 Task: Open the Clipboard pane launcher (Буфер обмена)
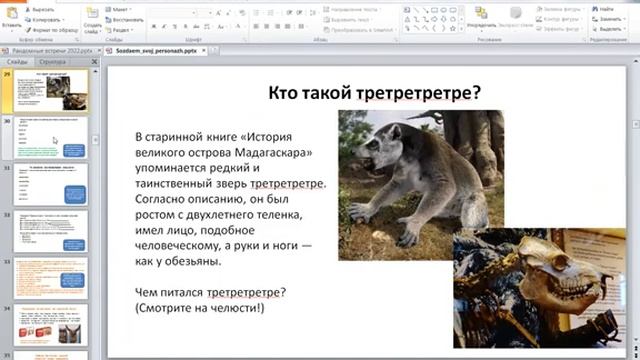click(77, 40)
